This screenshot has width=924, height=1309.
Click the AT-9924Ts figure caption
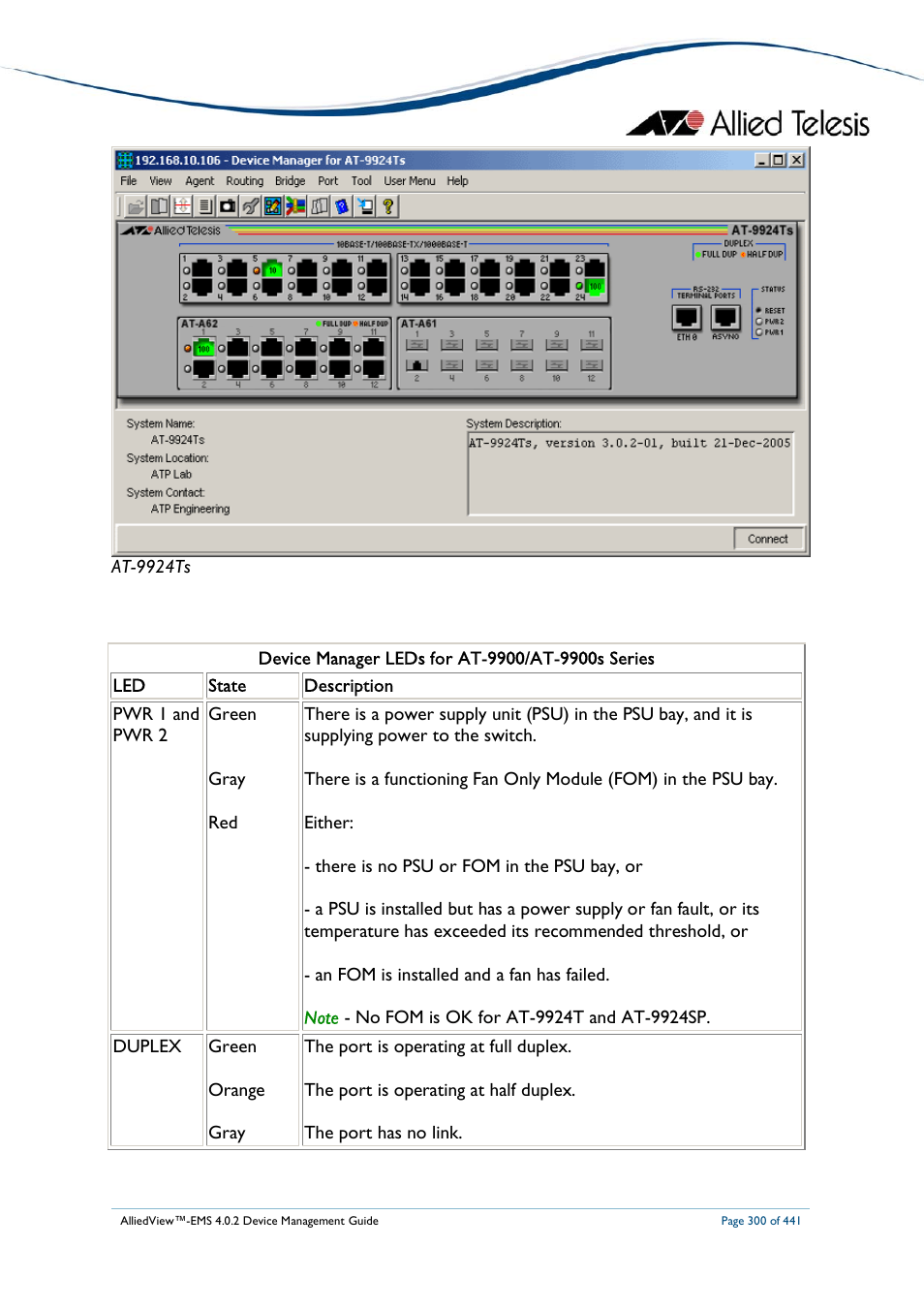151,567
